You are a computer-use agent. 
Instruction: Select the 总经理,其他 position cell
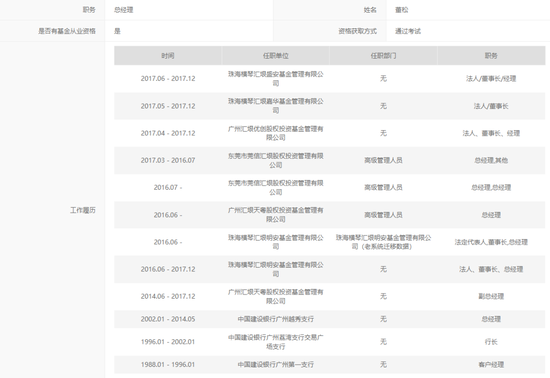[x=491, y=160]
